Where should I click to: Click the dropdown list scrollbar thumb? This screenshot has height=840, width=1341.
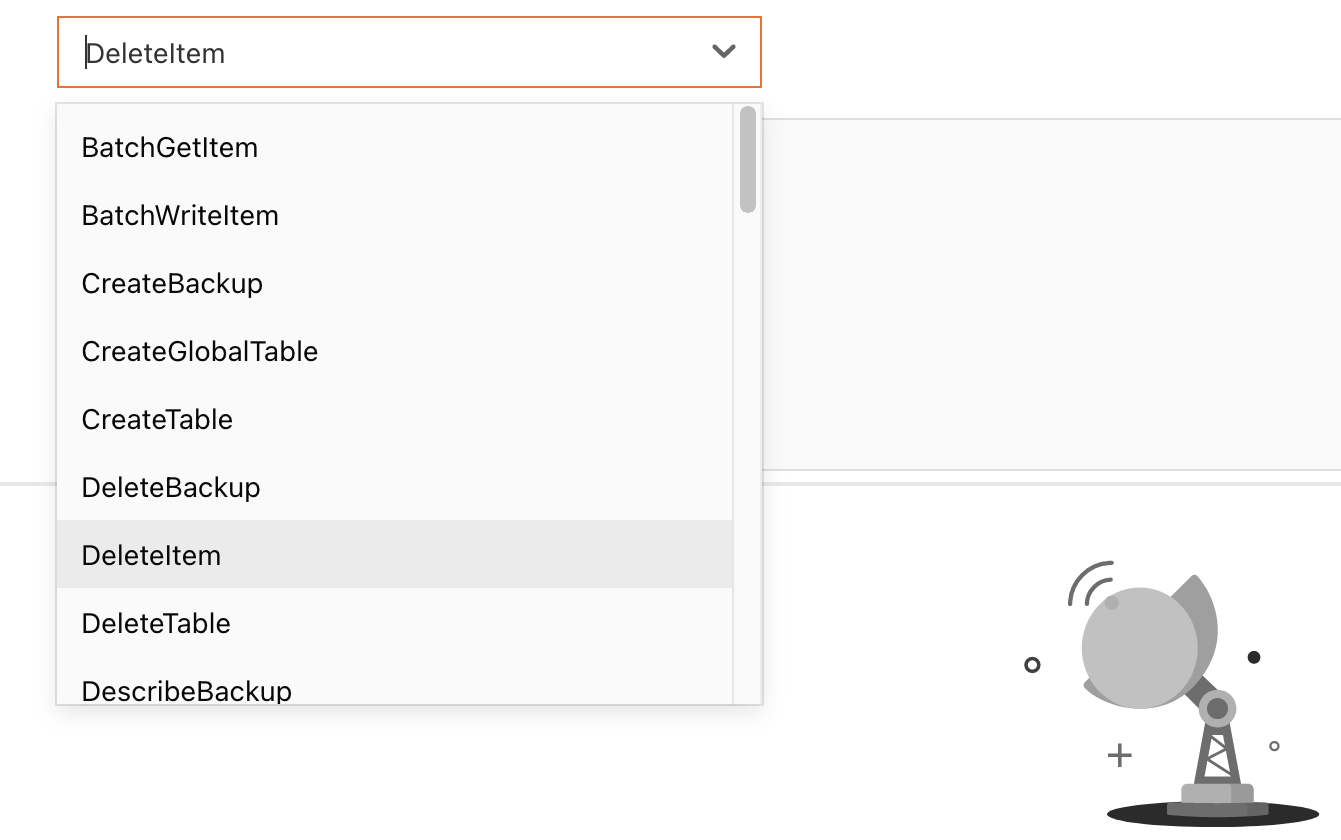(x=748, y=160)
